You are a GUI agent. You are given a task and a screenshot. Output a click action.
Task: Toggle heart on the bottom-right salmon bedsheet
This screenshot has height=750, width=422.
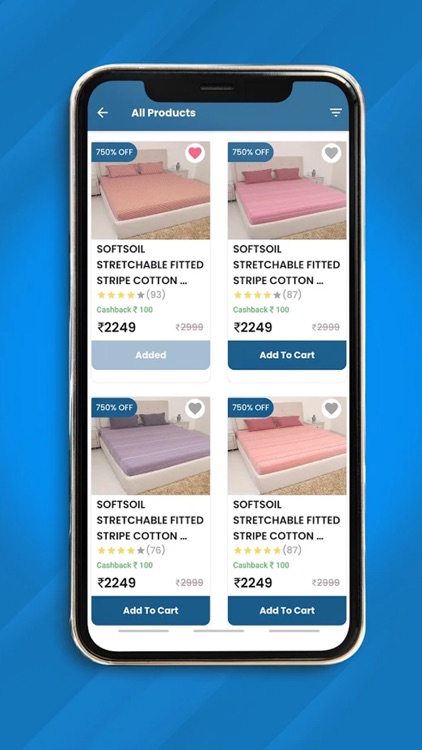331,408
